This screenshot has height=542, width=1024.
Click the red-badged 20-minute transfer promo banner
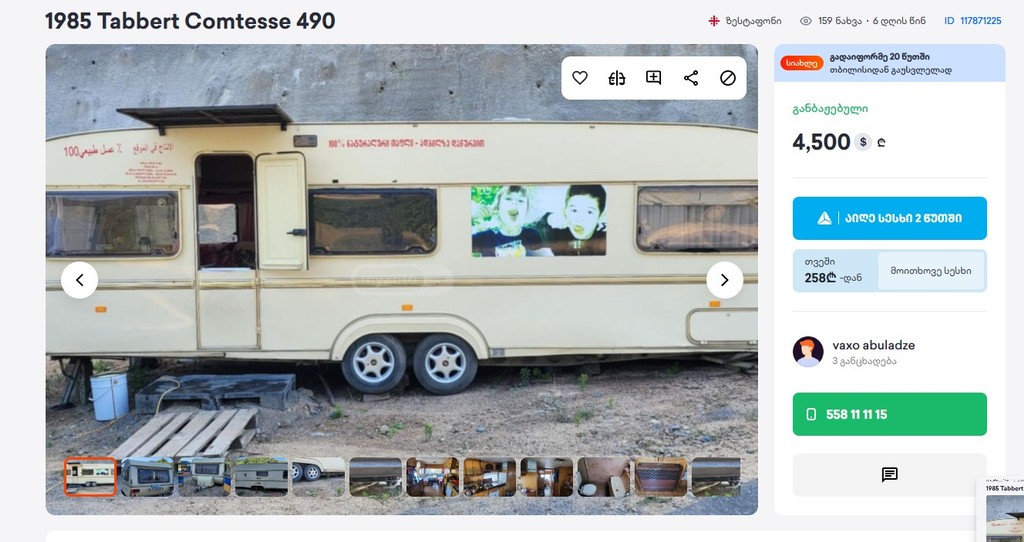(x=889, y=63)
